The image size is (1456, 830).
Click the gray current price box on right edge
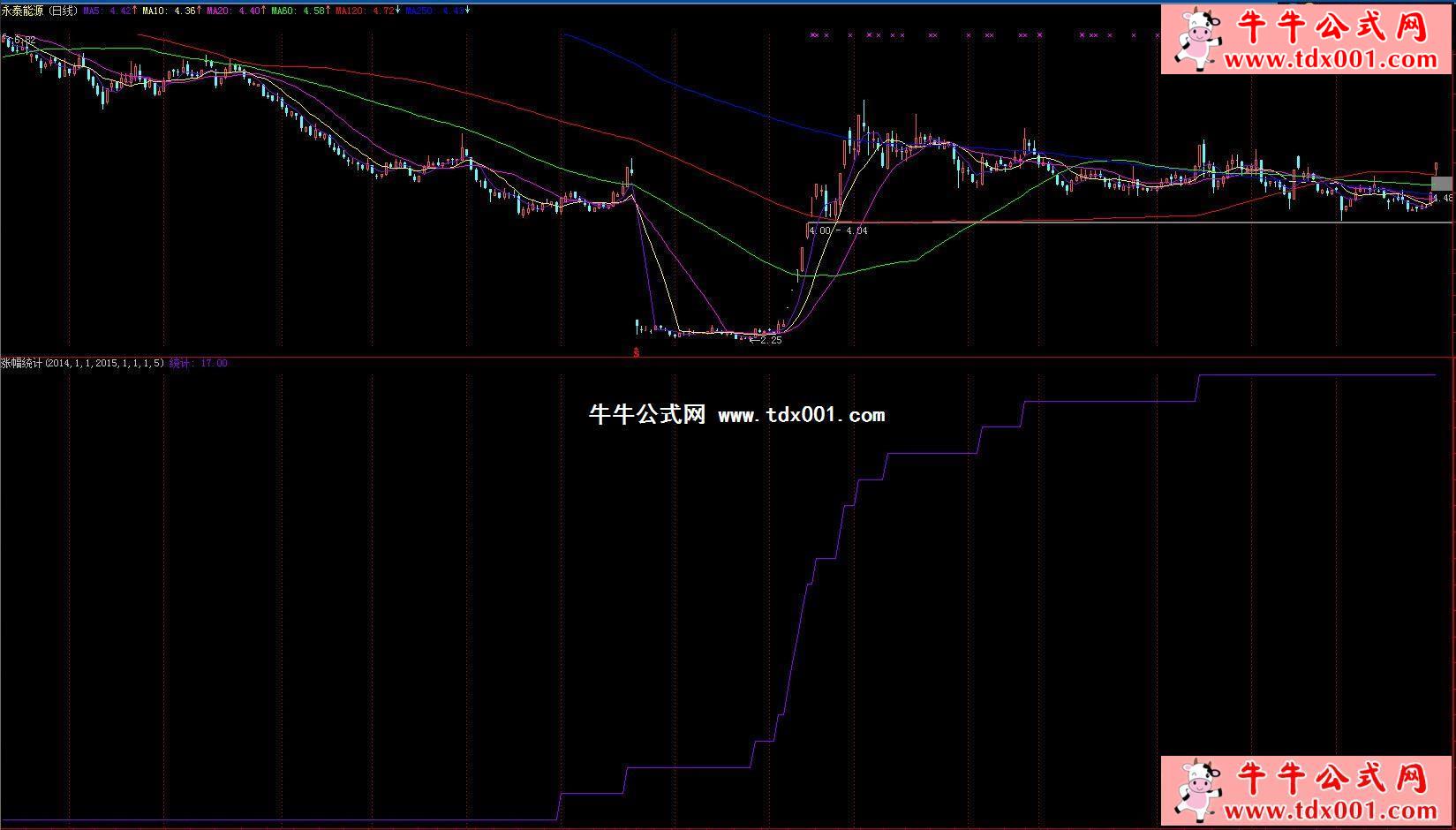click(1441, 184)
